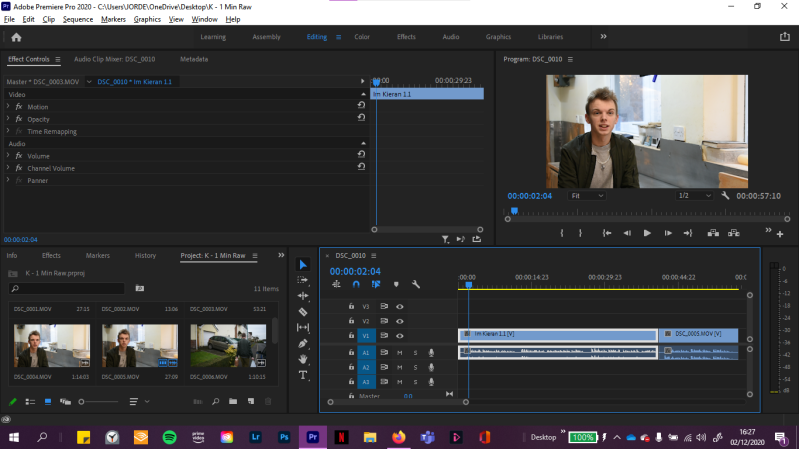
Task: Open the Audio Clip Mixer panel tab
Action: click(x=114, y=59)
